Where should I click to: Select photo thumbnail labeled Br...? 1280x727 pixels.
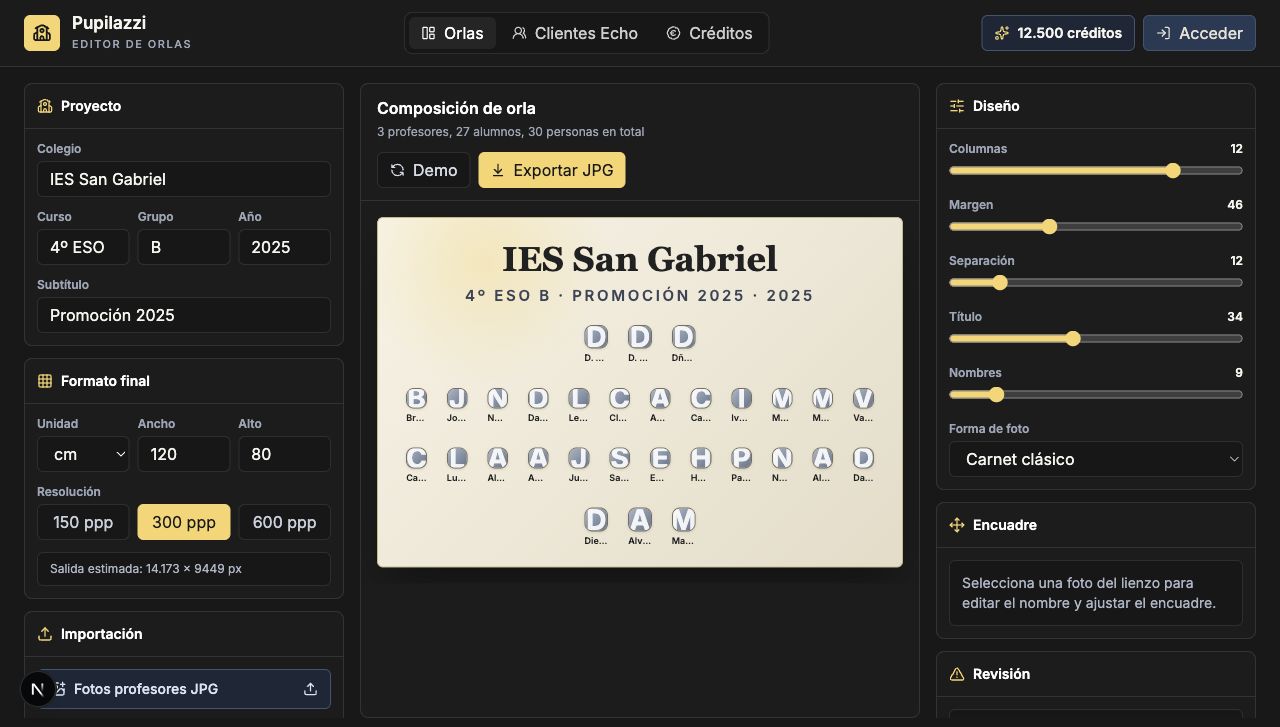[x=416, y=398]
